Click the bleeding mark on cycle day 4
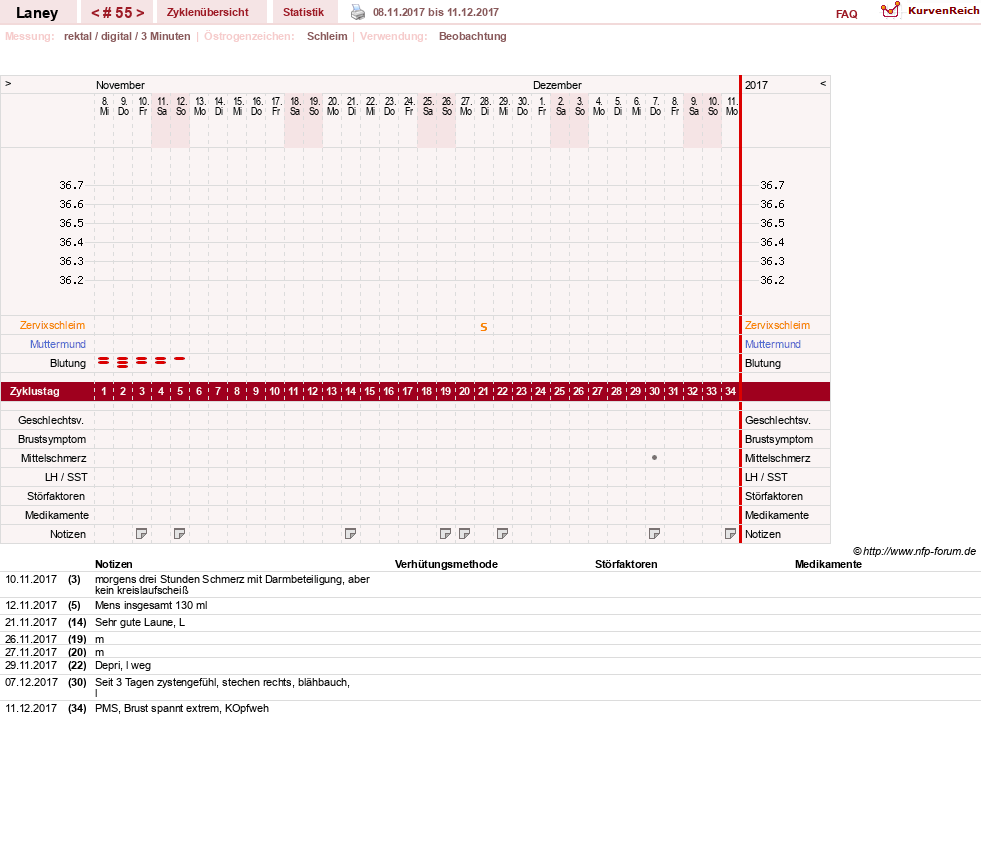This screenshot has width=981, height=851. click(x=161, y=361)
